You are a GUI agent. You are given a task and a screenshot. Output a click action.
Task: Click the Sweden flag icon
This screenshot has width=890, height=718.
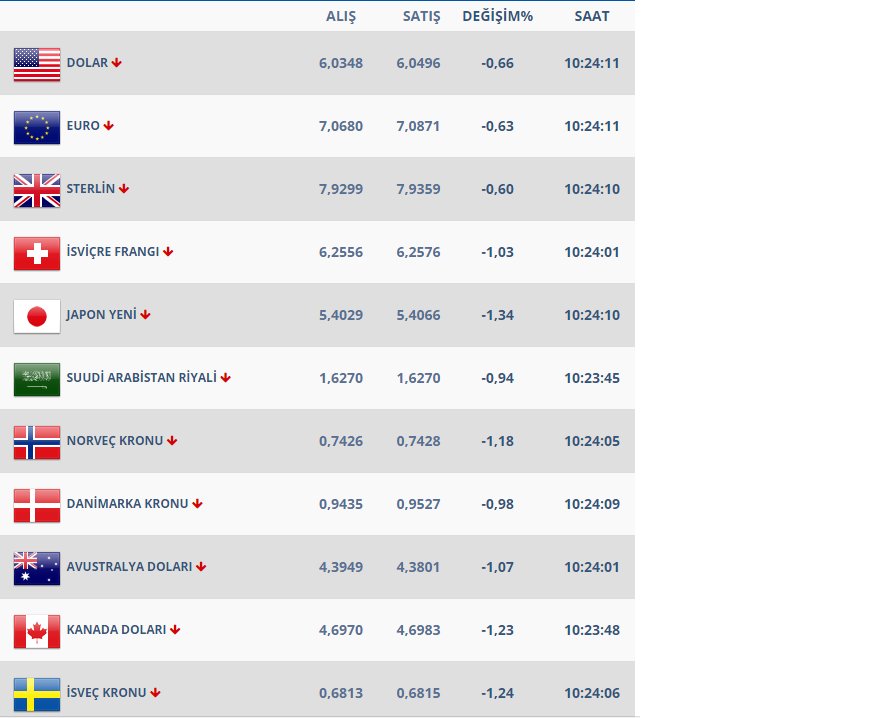[x=37, y=694]
